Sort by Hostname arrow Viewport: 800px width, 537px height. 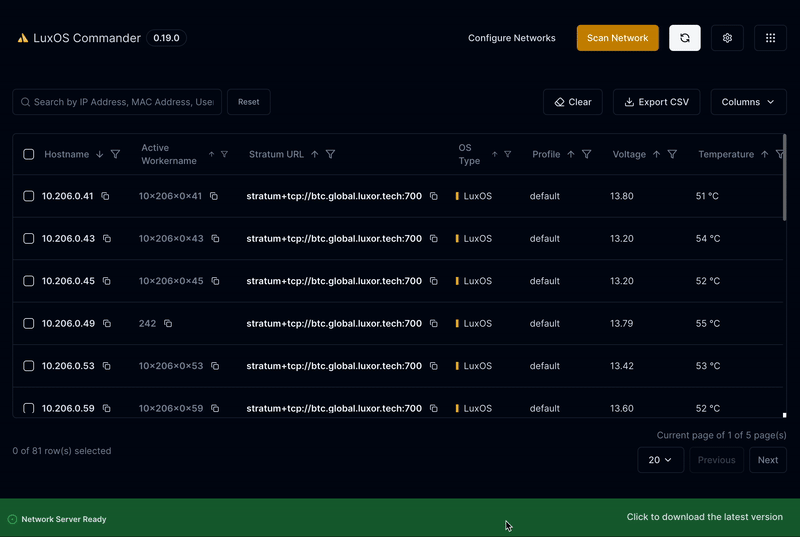(x=99, y=154)
